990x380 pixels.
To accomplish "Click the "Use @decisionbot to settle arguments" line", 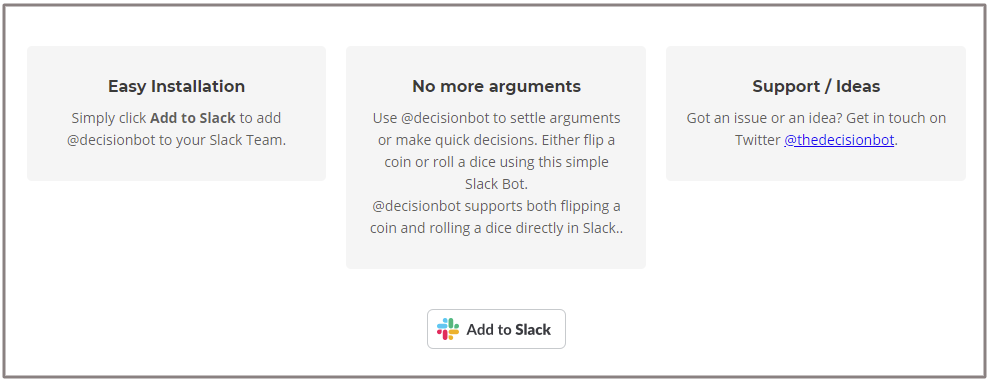I will [496, 118].
